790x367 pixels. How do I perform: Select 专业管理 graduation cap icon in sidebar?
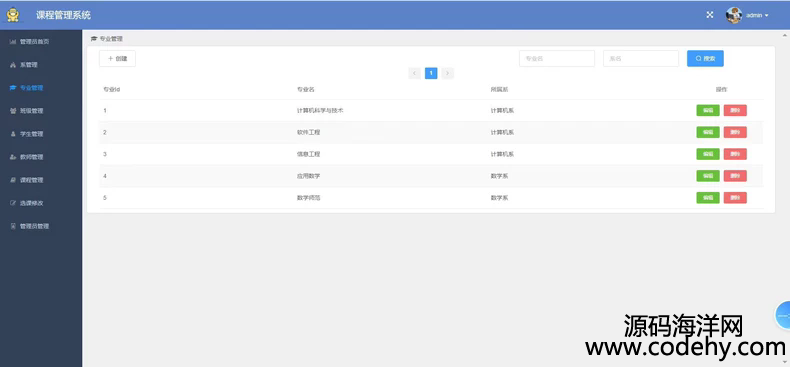click(x=13, y=88)
